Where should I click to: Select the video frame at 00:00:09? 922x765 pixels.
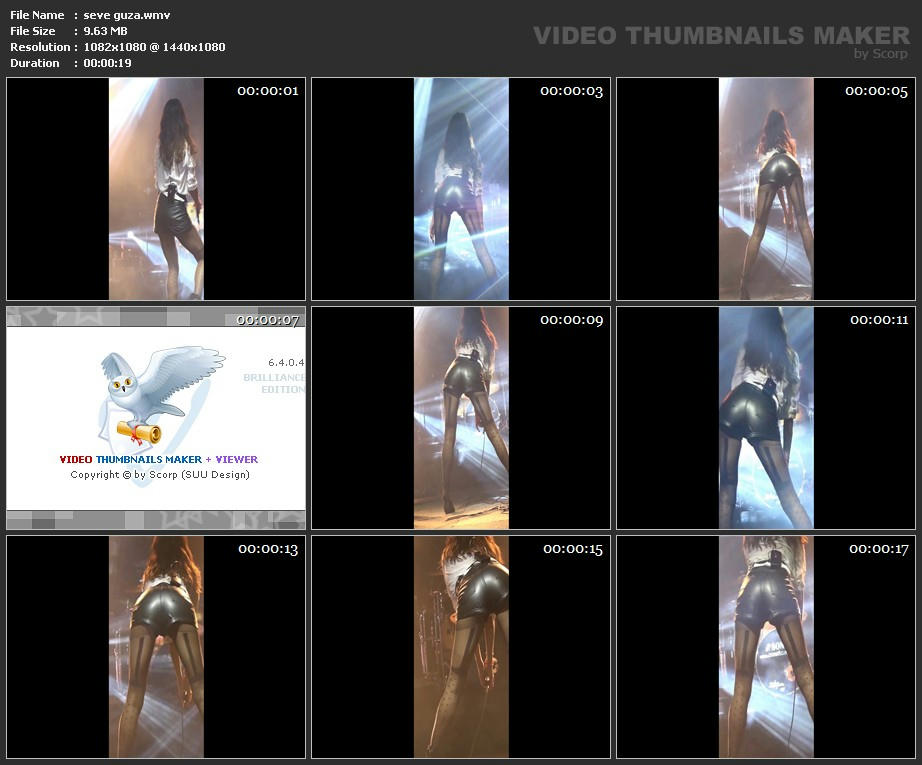tap(461, 418)
